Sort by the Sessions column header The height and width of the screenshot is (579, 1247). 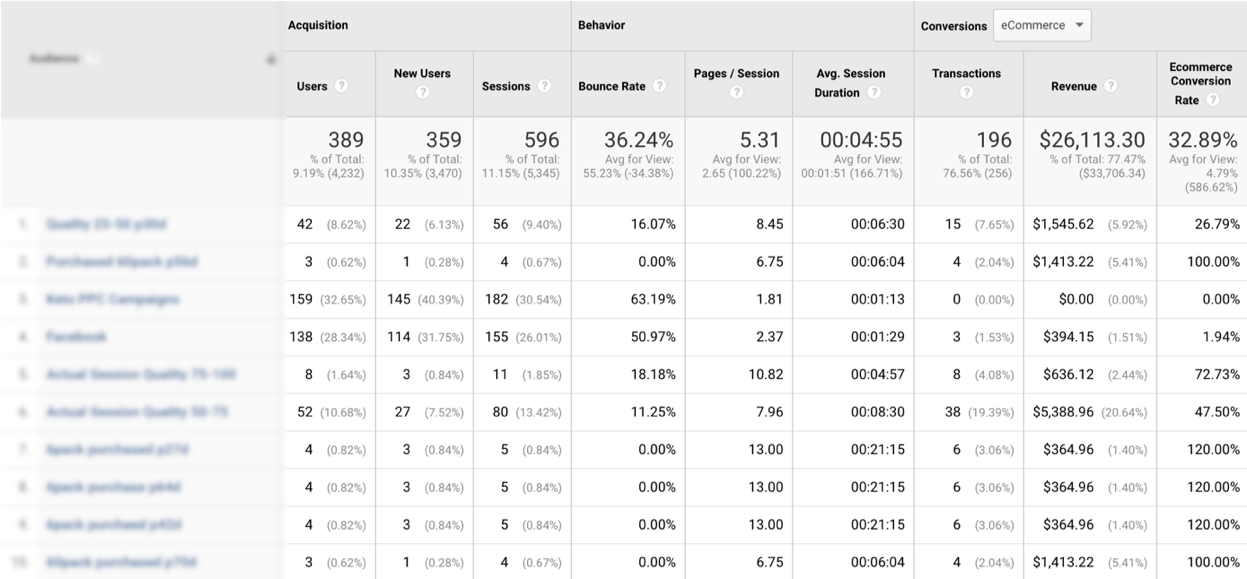coord(506,87)
